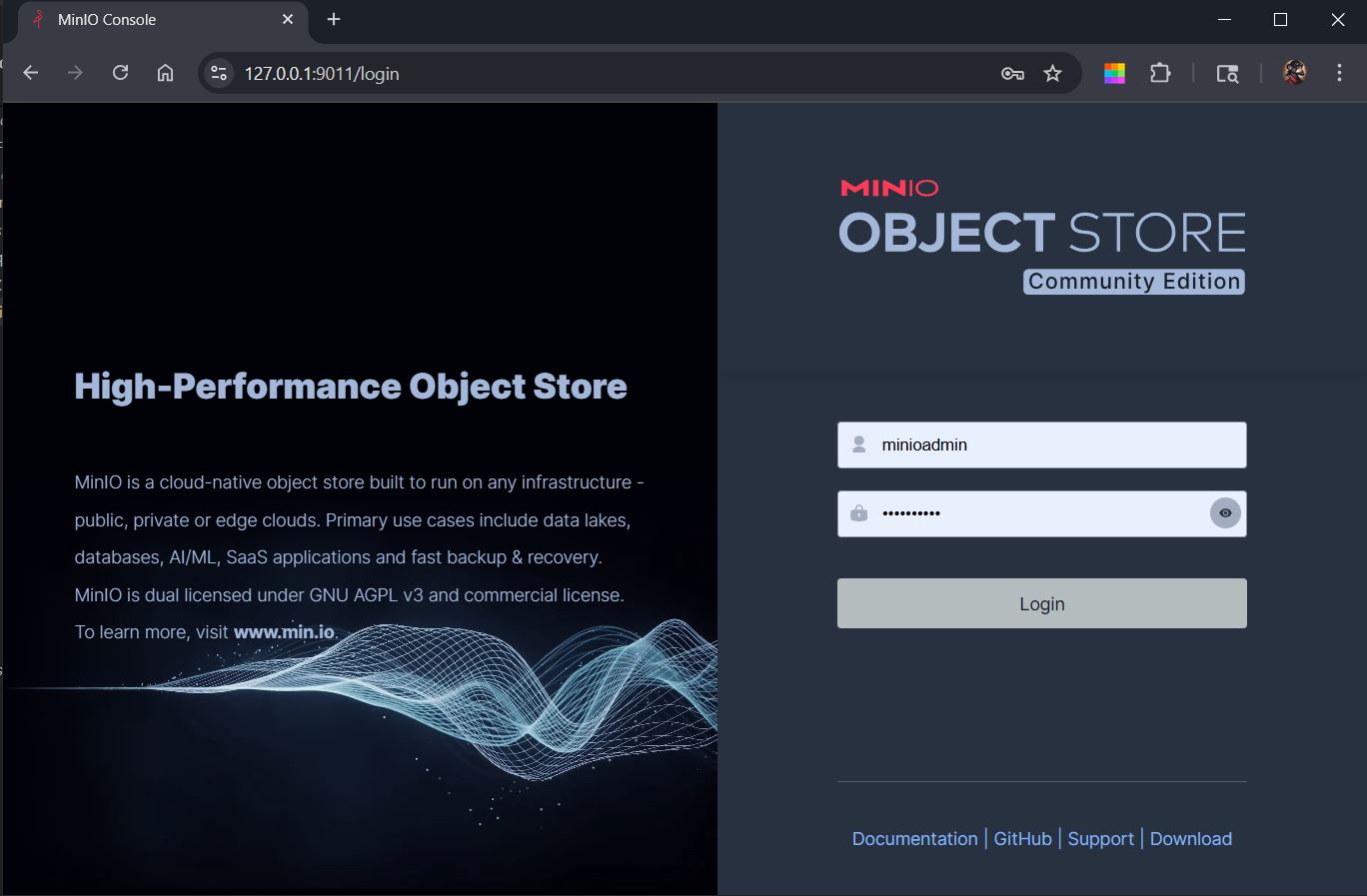Open the Chrome three-dot menu
The width and height of the screenshot is (1367, 896).
pyautogui.click(x=1339, y=73)
